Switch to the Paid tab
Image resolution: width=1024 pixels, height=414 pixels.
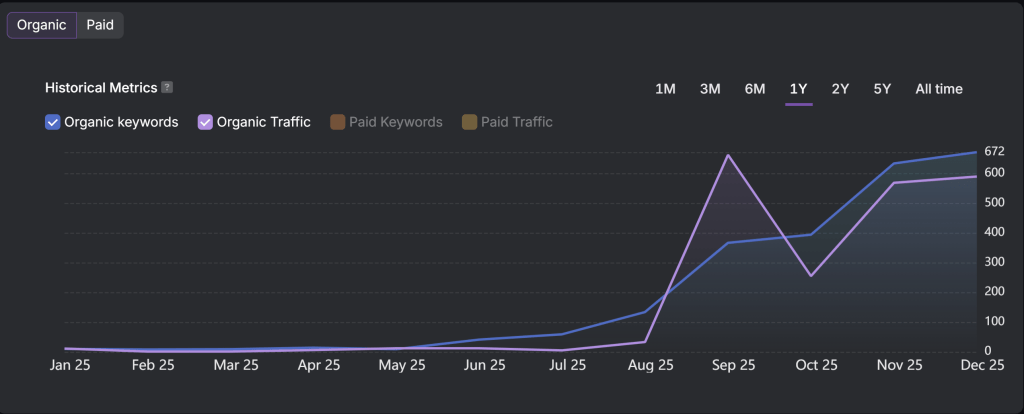click(100, 25)
